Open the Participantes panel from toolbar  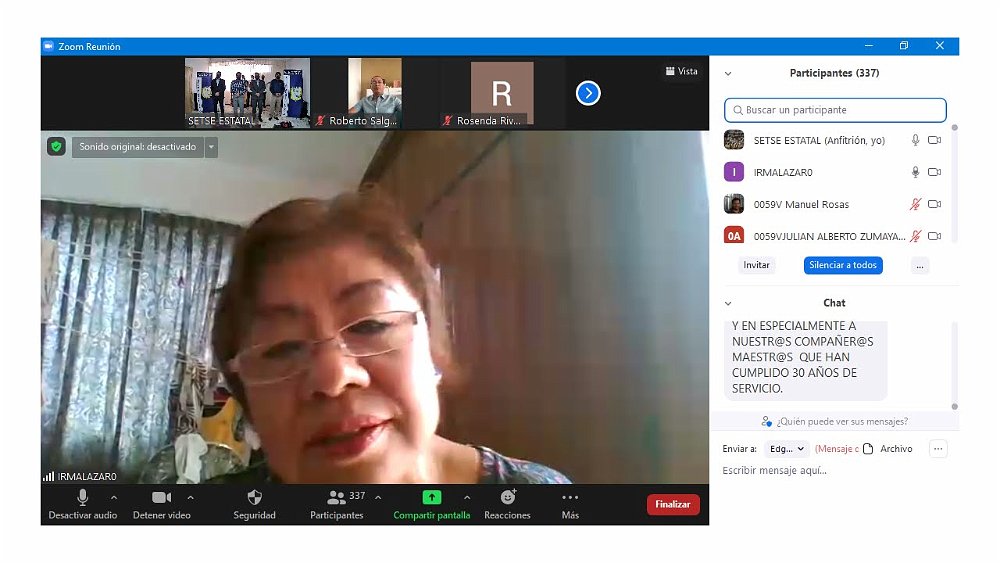[336, 497]
